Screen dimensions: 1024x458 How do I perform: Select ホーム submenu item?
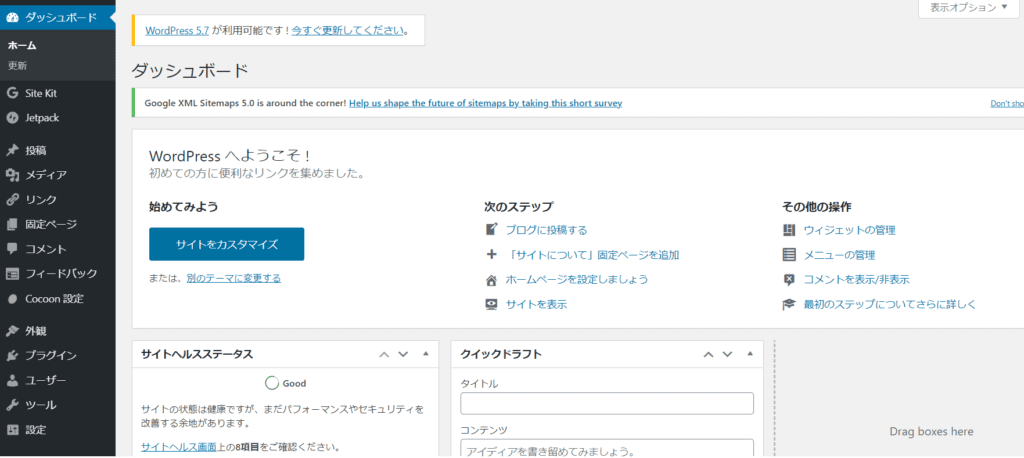22,46
